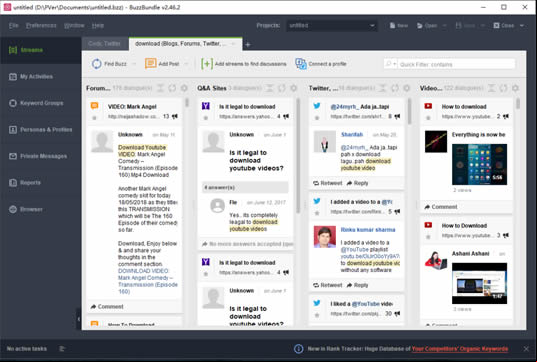Image resolution: width=537 pixels, height=362 pixels.
Task: Switch to the first workspace tab
Action: coord(104,44)
